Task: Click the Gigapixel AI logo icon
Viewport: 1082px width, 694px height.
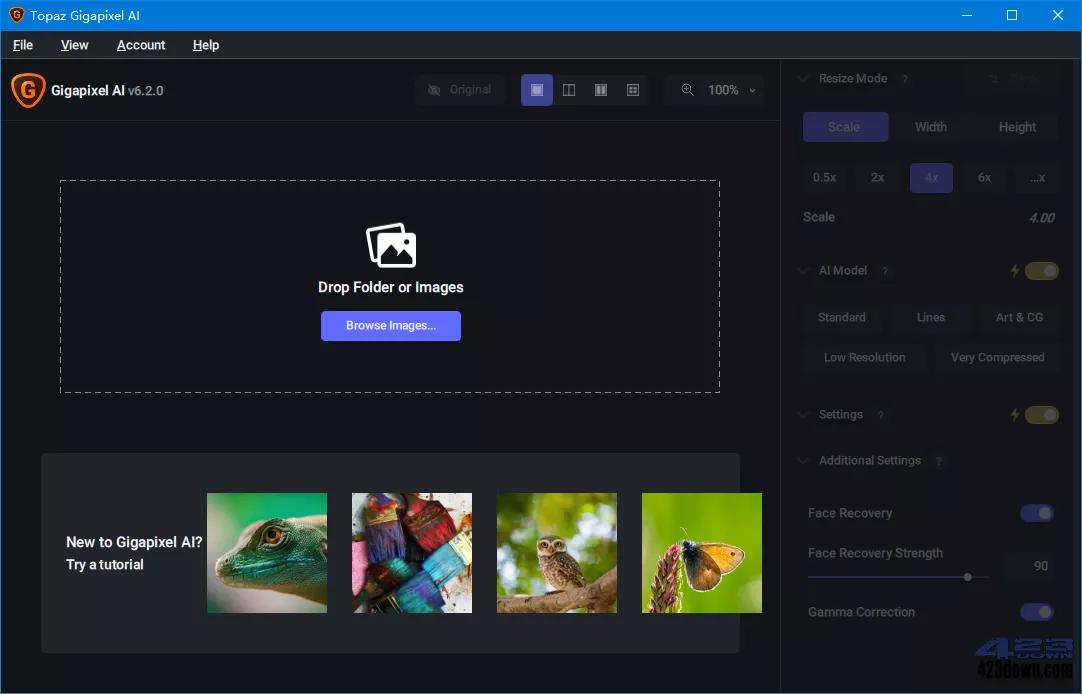Action: (x=27, y=90)
